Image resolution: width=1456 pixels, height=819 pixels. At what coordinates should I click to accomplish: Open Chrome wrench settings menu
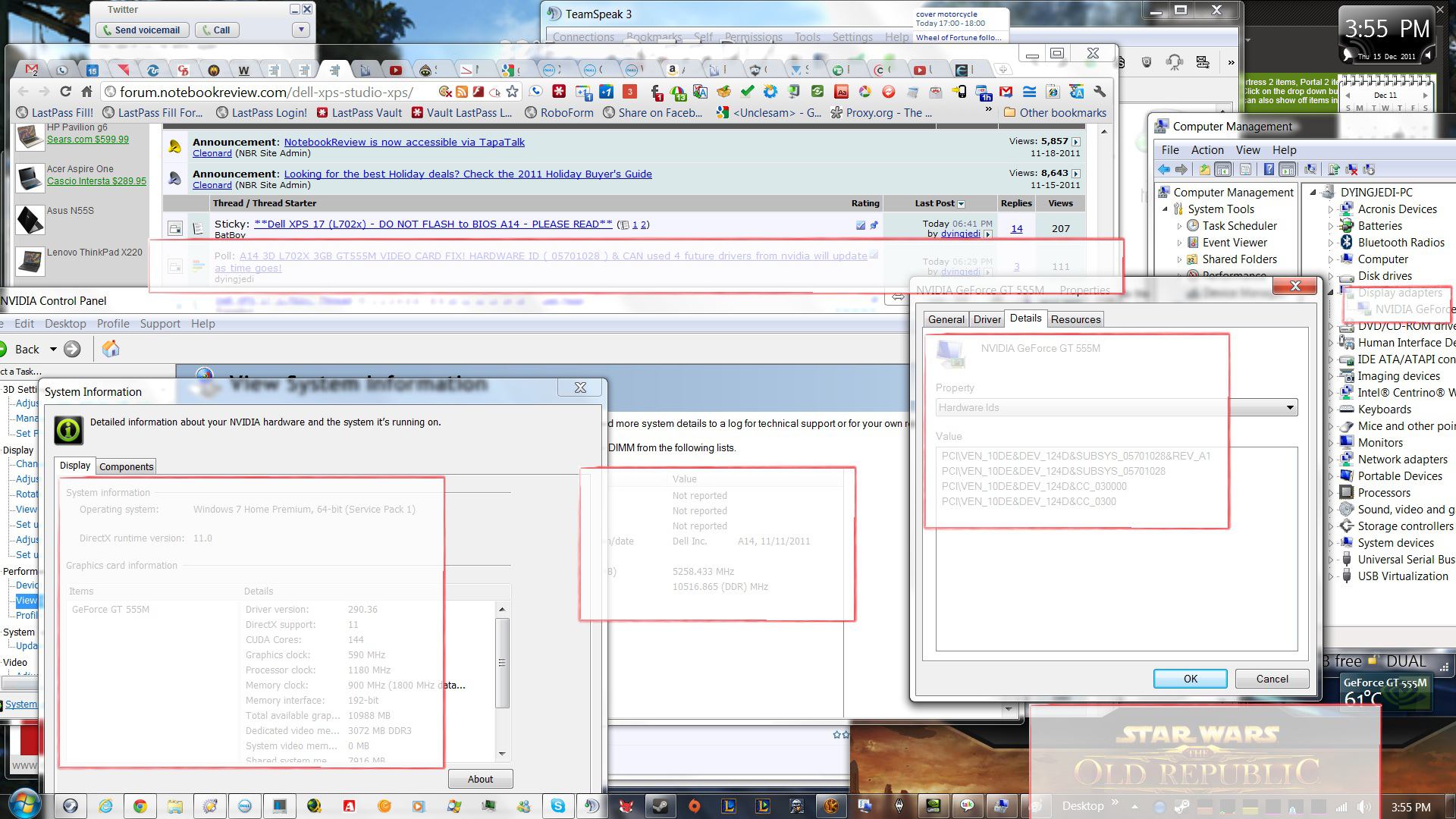click(x=1100, y=92)
